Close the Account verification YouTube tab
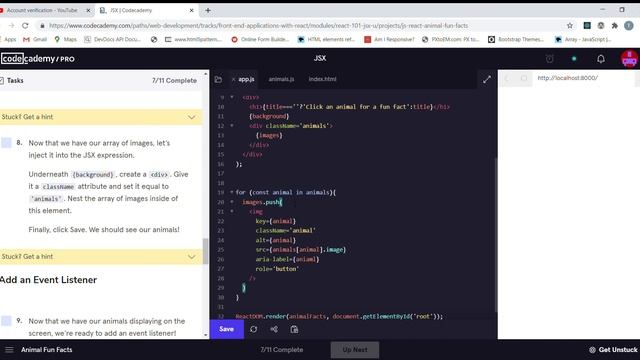The width and height of the screenshot is (640, 360). pos(88,11)
